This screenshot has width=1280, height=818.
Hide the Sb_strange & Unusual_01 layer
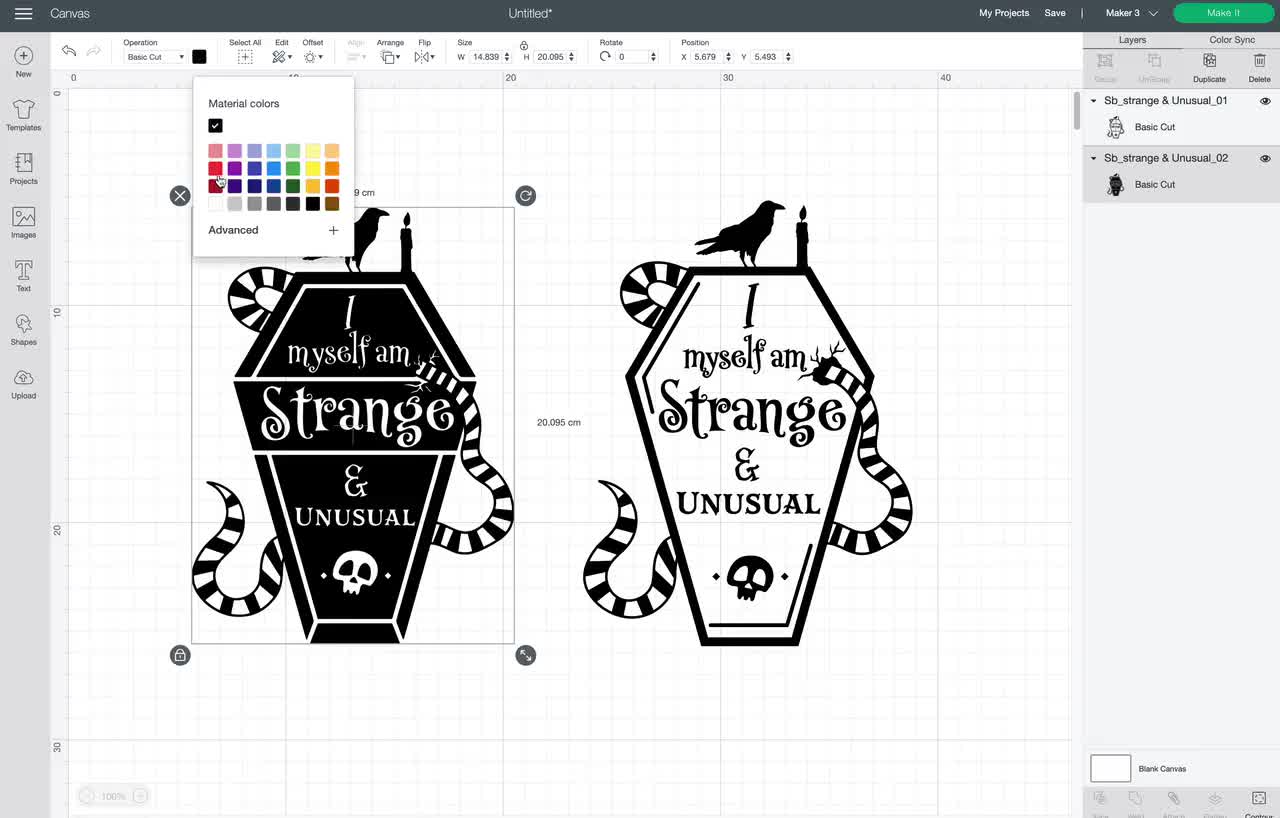1265,101
